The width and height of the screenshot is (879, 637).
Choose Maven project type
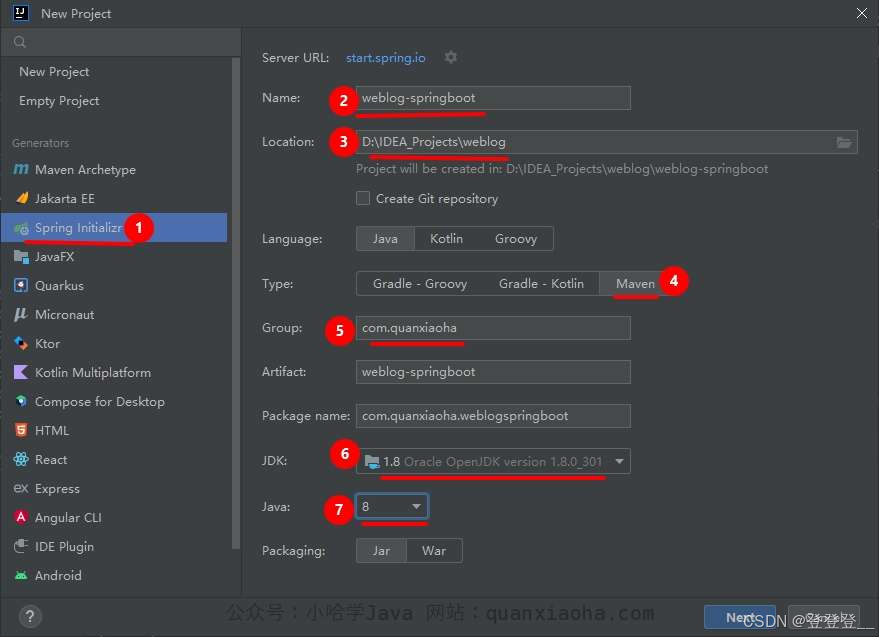(635, 284)
